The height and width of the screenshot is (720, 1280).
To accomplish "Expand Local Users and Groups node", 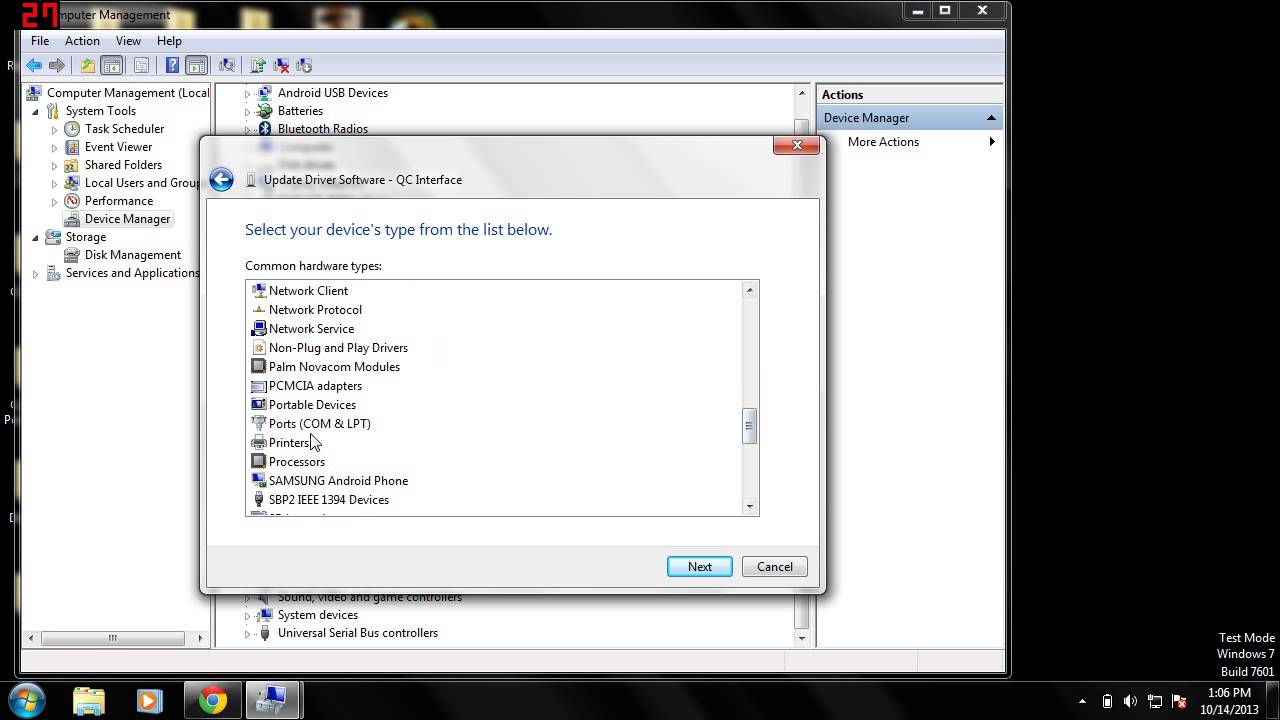I will [x=55, y=184].
